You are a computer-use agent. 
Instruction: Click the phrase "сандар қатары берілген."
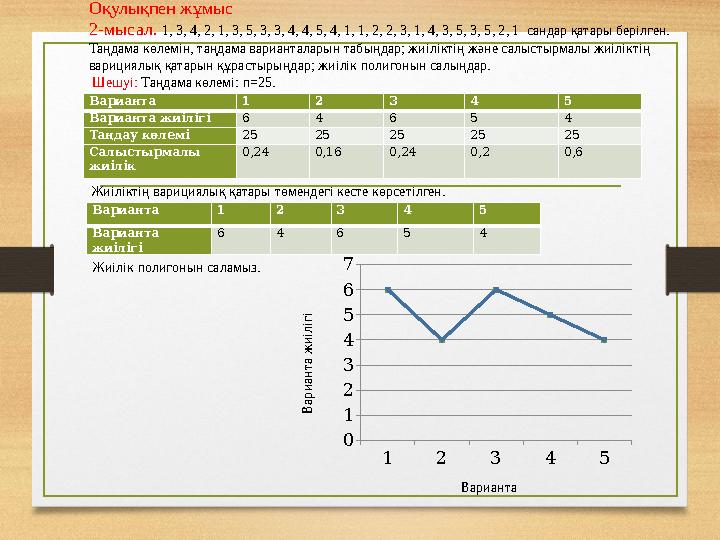pyautogui.click(x=598, y=31)
